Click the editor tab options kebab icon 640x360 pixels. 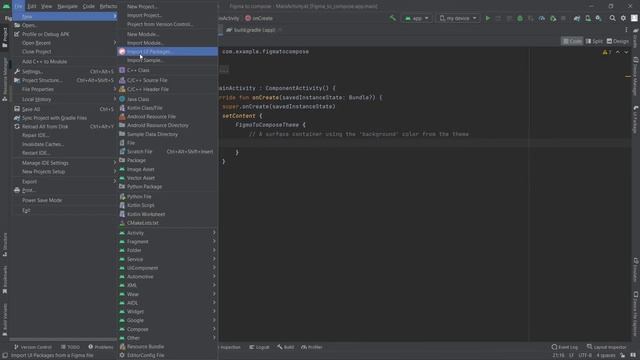[626, 30]
